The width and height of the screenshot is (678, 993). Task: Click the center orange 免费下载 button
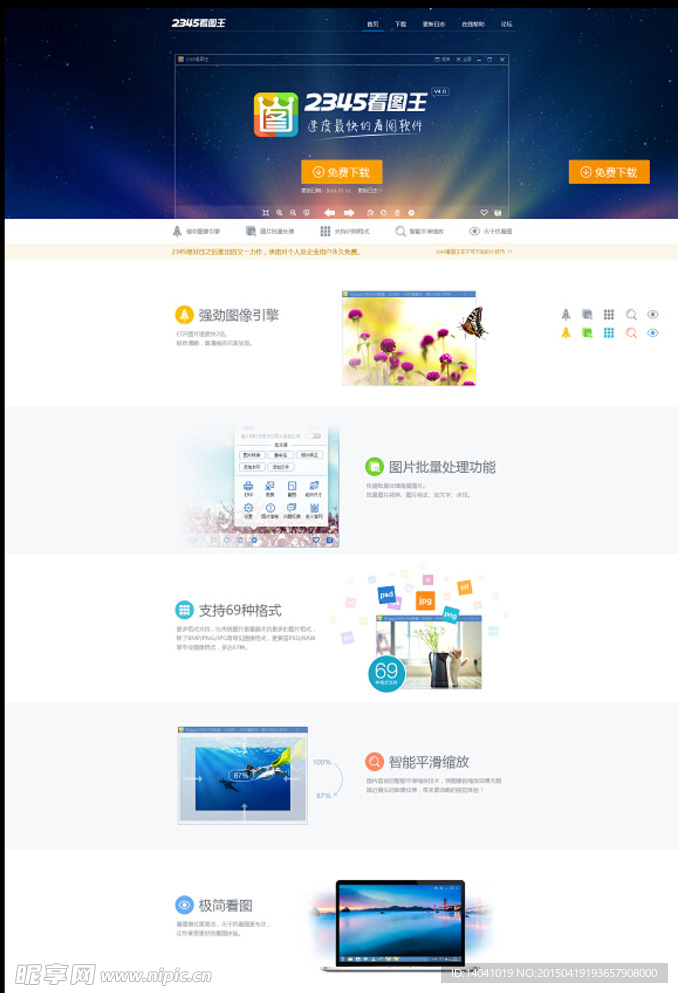click(341, 172)
